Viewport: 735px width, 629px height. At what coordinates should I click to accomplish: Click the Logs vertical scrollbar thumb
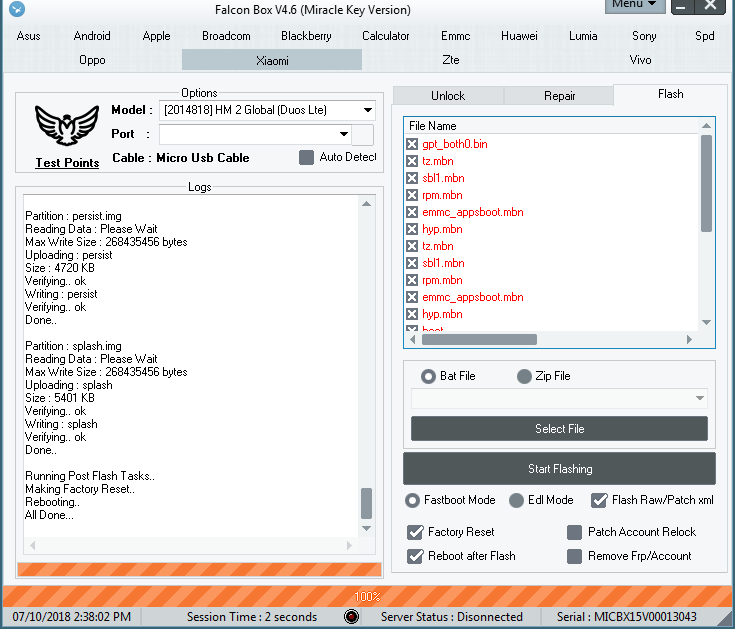pyautogui.click(x=367, y=503)
